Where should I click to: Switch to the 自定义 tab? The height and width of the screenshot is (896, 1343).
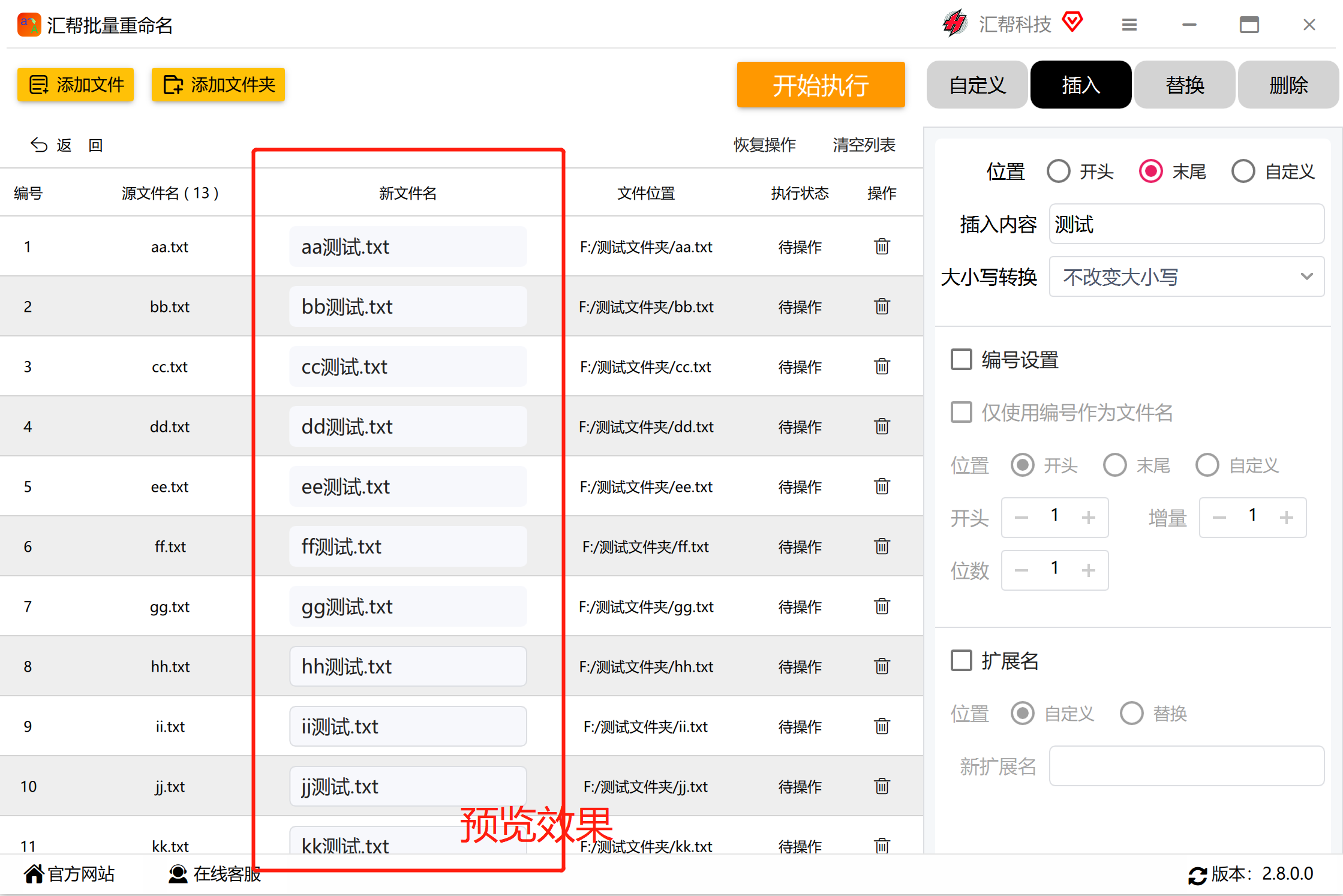click(x=977, y=85)
